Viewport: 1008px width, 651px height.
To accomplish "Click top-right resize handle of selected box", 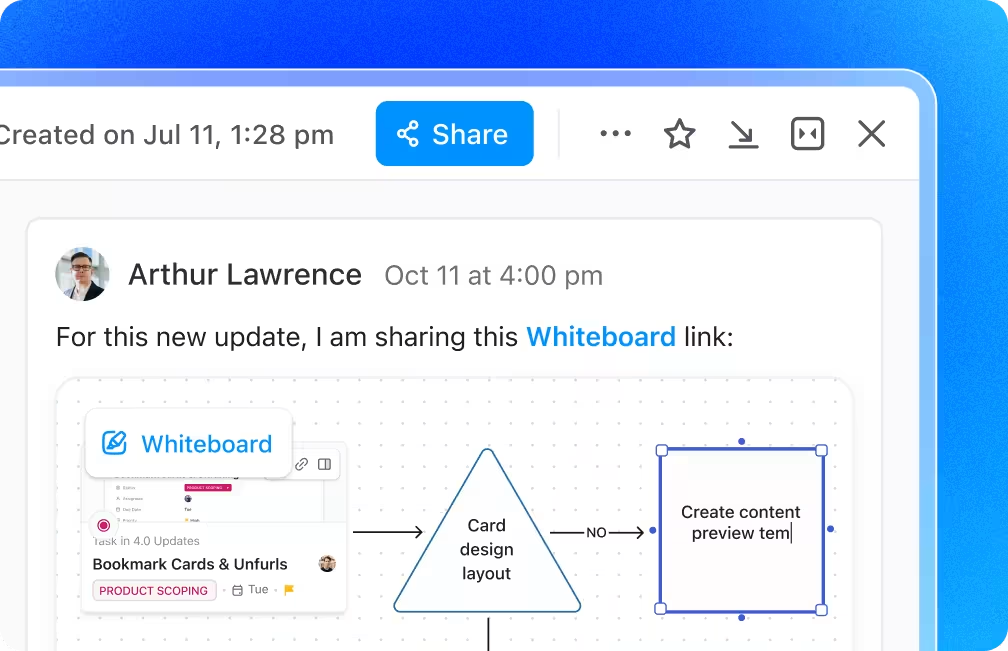I will click(821, 450).
